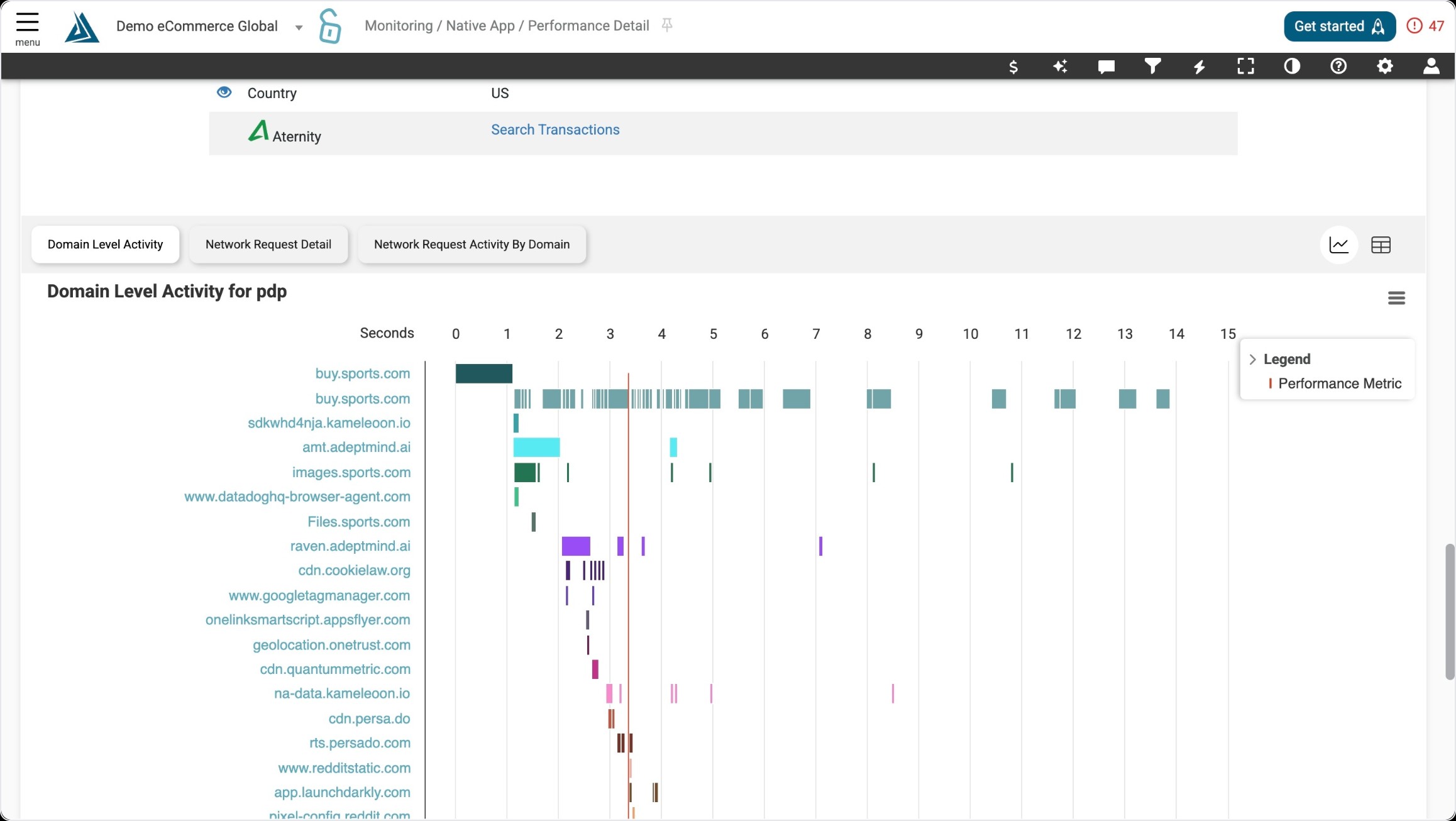This screenshot has width=1456, height=821.
Task: Click the green images.sports.com bar near 1 second
Action: click(525, 473)
